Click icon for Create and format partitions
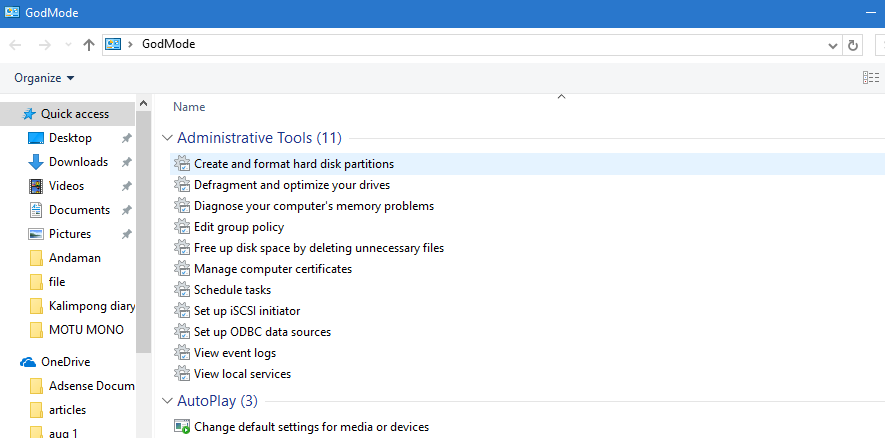885x438 pixels. 182,164
